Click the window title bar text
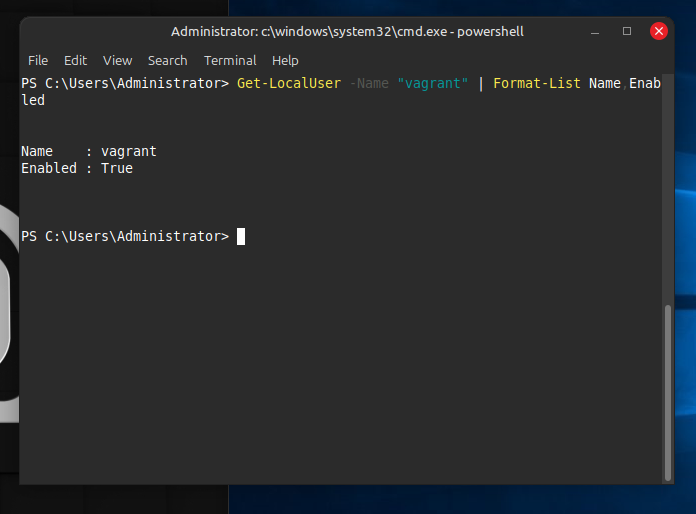This screenshot has height=514, width=696. (347, 31)
